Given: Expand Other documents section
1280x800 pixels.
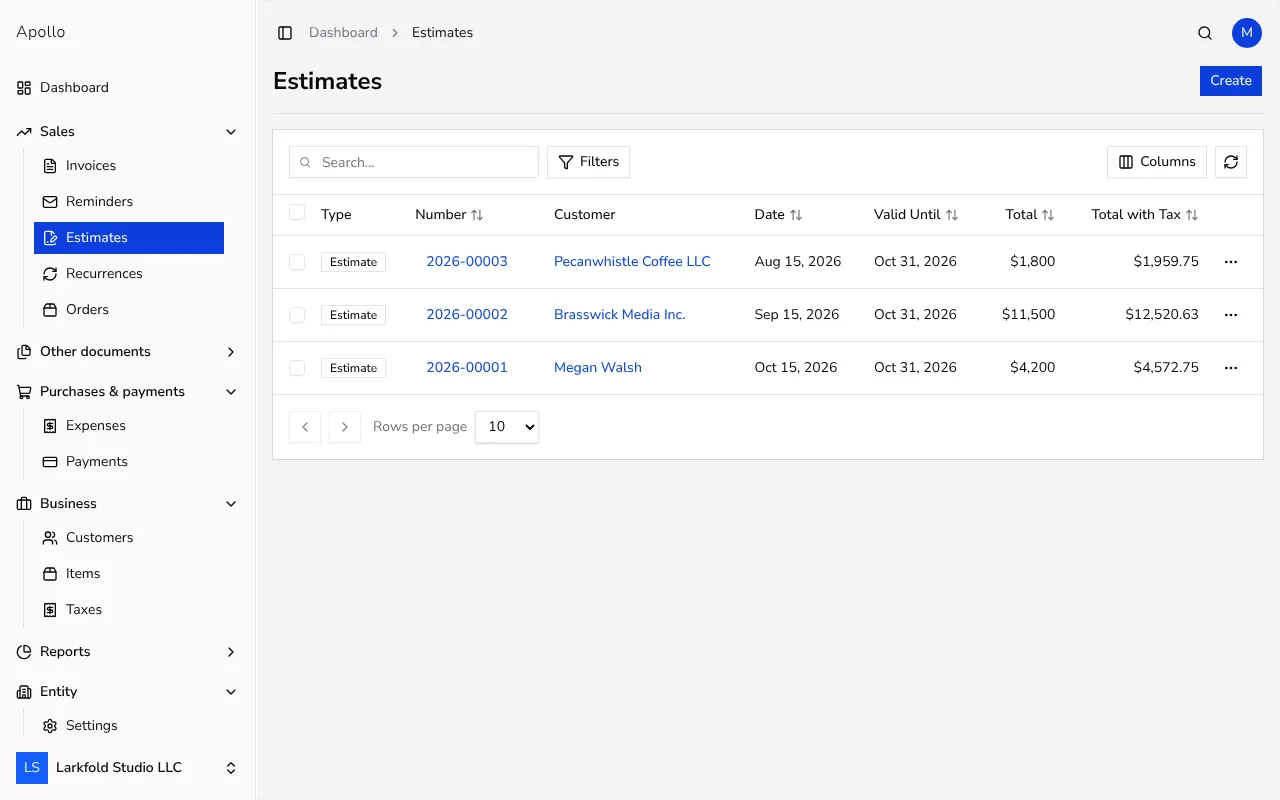Looking at the screenshot, I should pyautogui.click(x=128, y=352).
